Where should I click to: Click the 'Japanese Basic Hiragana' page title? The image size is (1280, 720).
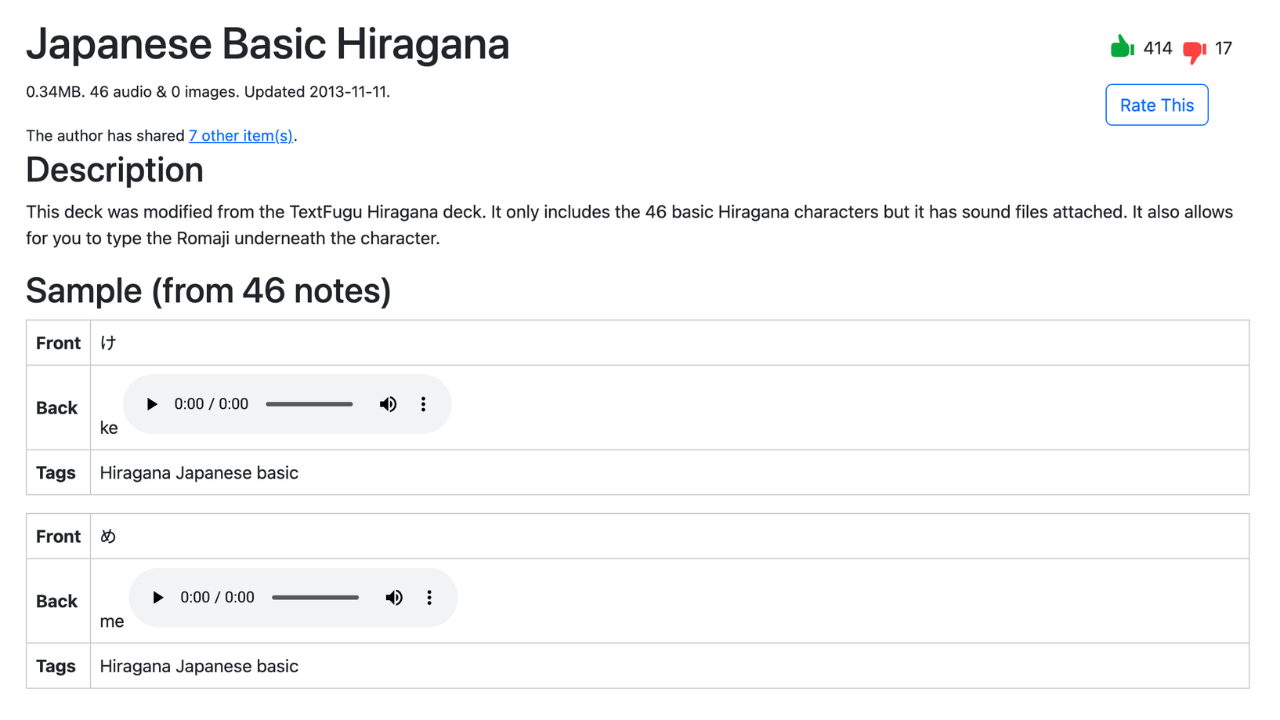(268, 44)
